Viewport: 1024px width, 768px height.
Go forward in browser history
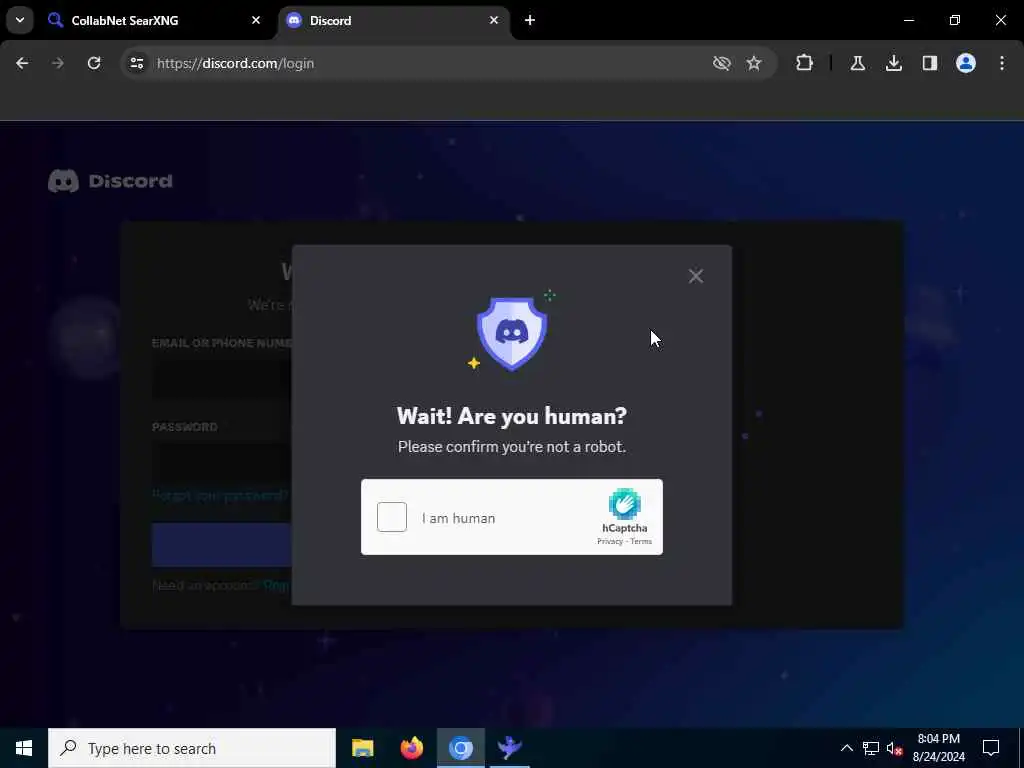point(58,63)
